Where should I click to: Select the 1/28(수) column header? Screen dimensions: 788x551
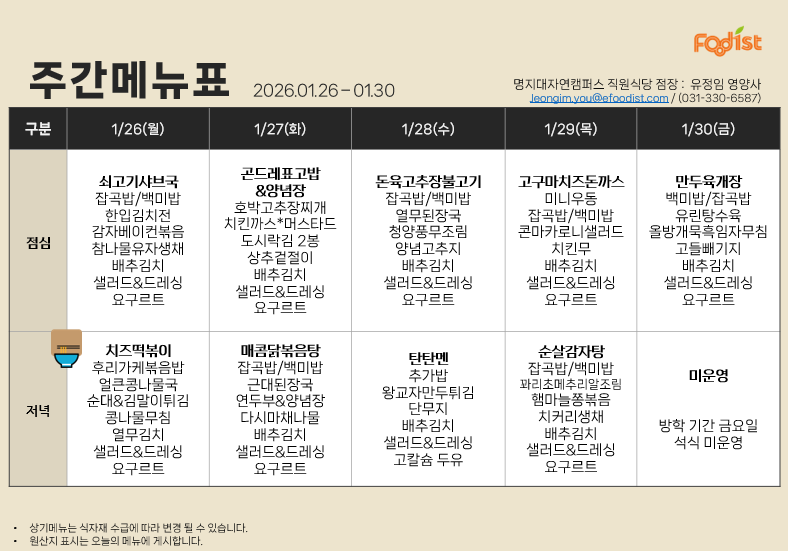[427, 128]
